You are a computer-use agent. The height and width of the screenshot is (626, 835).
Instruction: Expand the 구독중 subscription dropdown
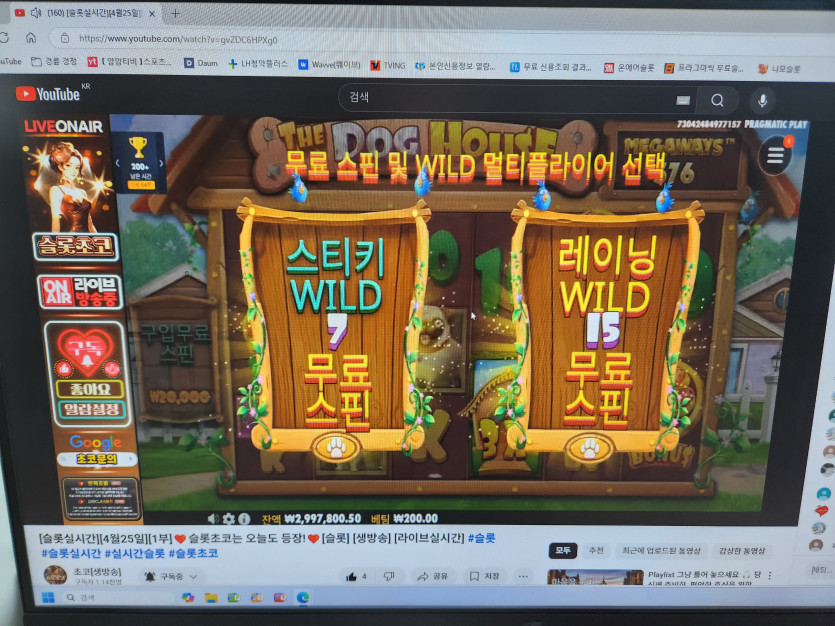tap(171, 576)
